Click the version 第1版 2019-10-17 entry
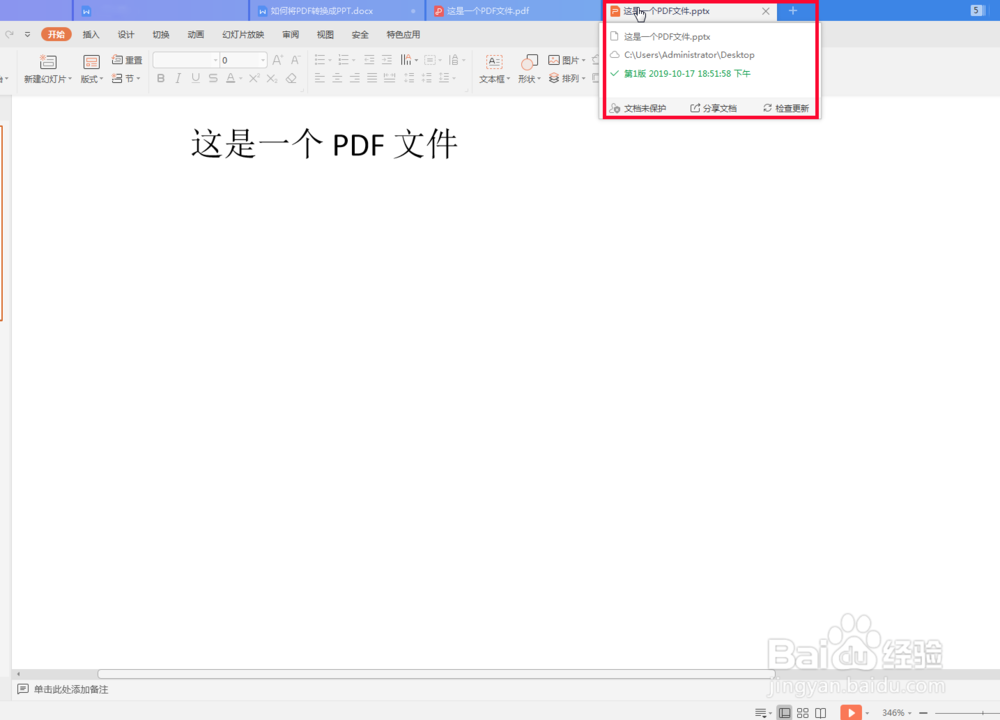Viewport: 1000px width, 720px height. (x=687, y=73)
